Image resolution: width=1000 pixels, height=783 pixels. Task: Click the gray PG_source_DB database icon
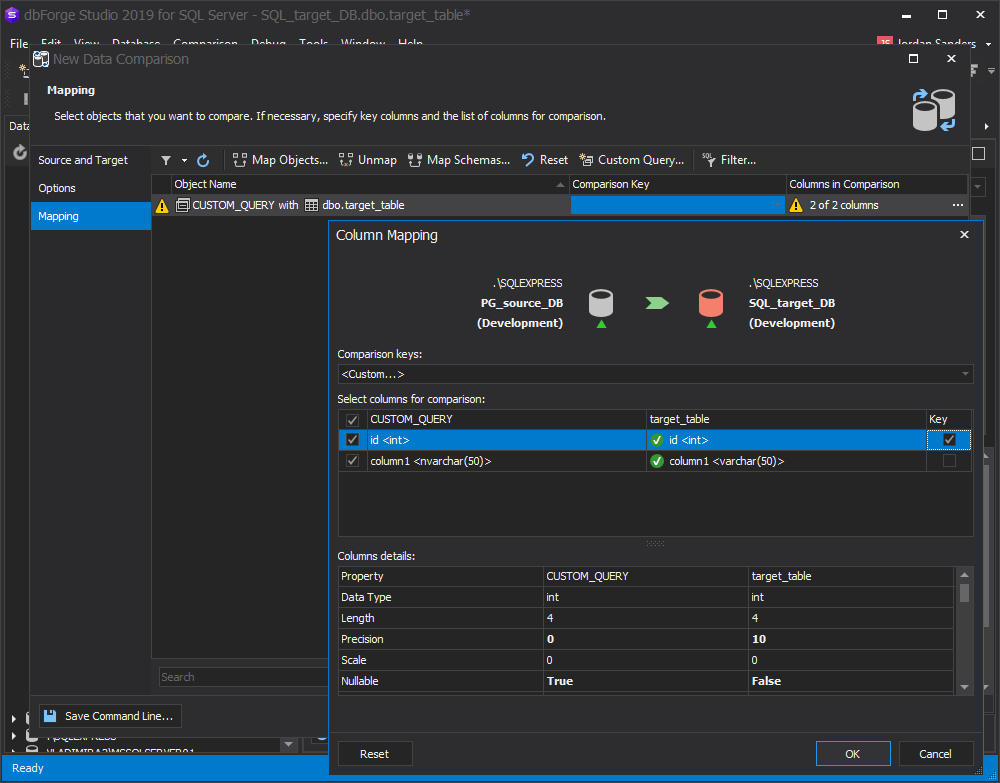[x=601, y=303]
